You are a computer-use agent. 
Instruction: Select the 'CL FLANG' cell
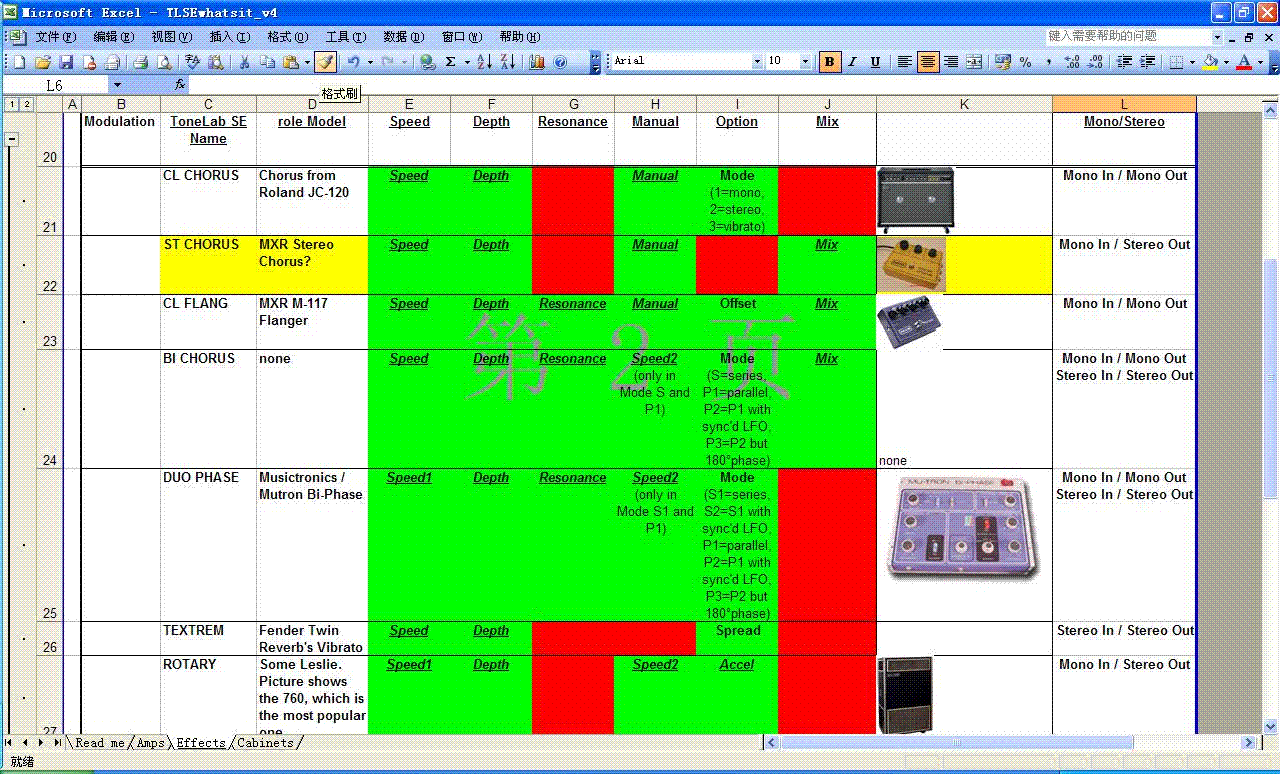click(x=208, y=322)
